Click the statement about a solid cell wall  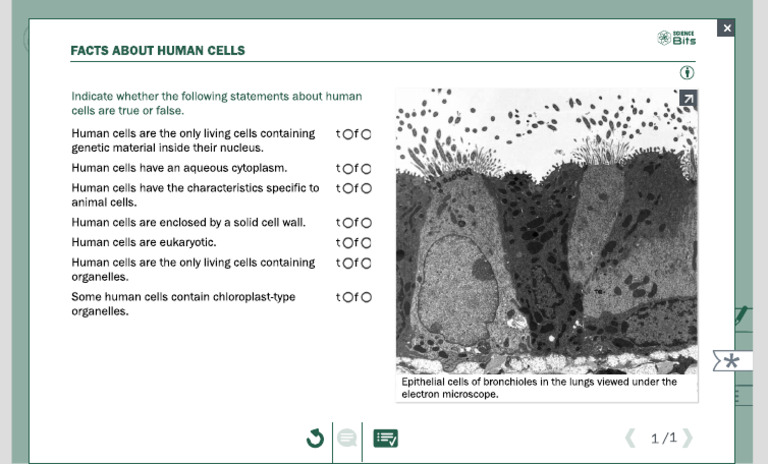(189, 222)
